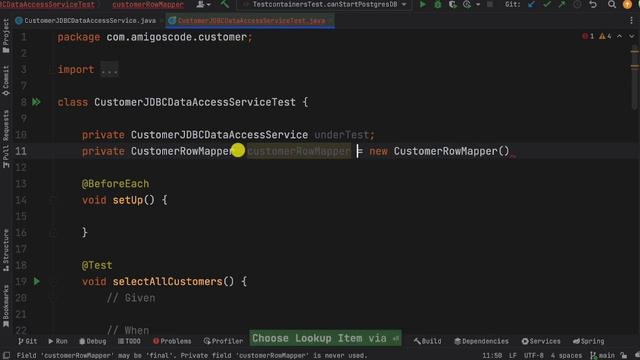640x360 pixels.
Task: Click the lock read-only status icon
Action: 623,356
